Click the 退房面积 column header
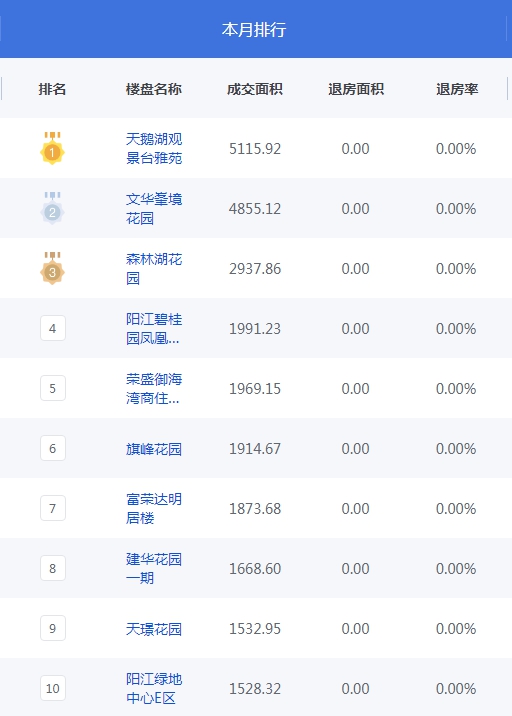512x716 pixels. pyautogui.click(x=356, y=89)
